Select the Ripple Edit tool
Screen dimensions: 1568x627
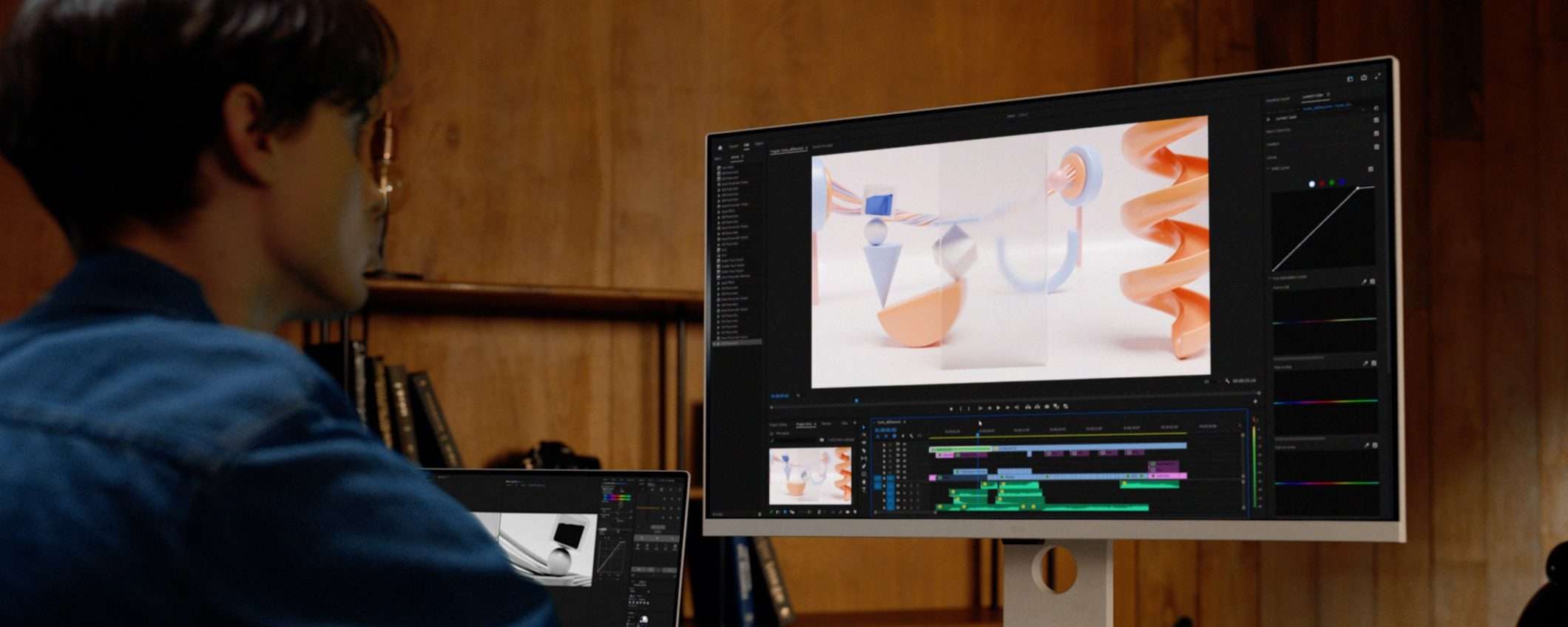pos(863,443)
